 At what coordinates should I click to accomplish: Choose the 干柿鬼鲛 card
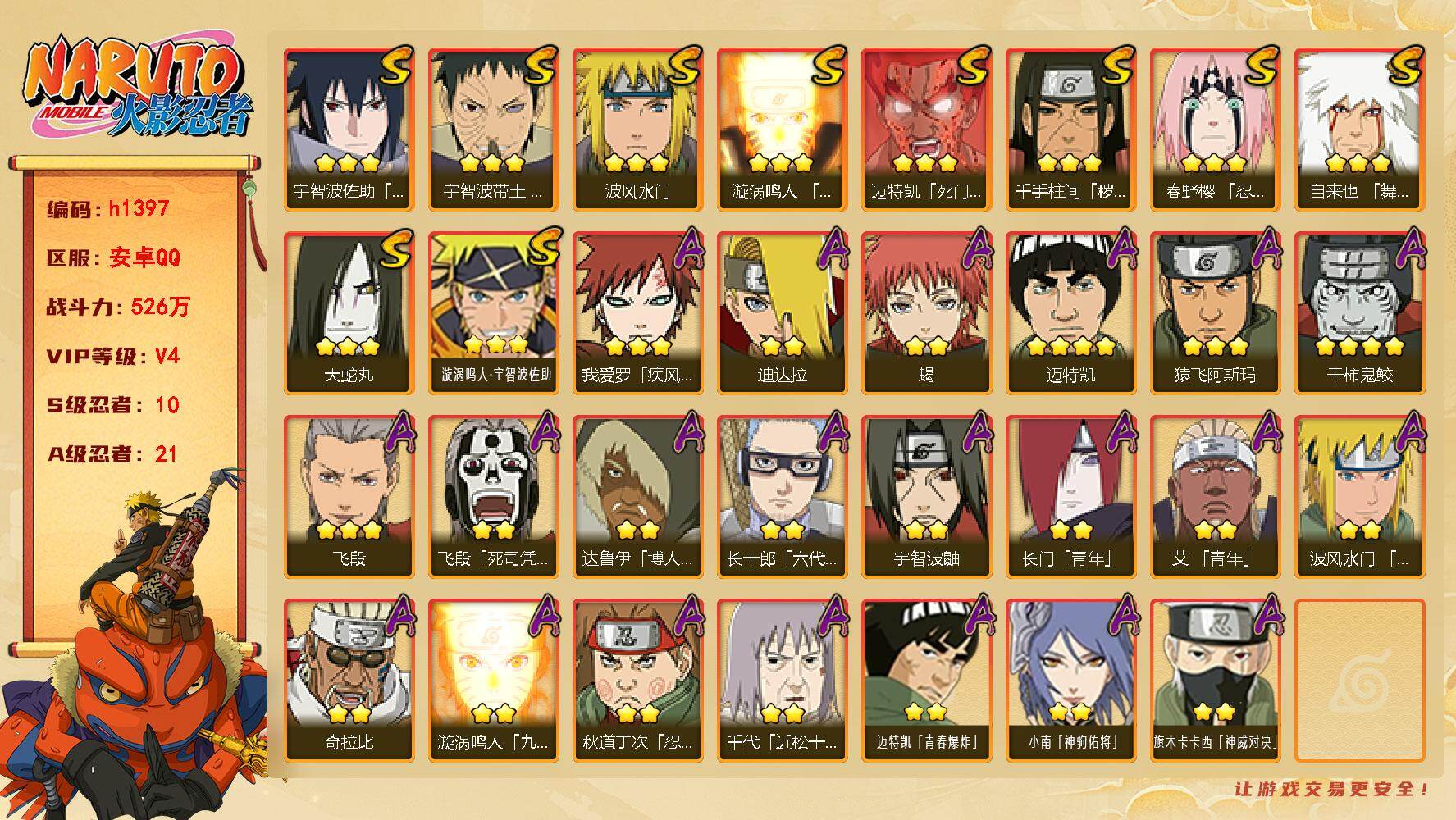pos(1359,313)
